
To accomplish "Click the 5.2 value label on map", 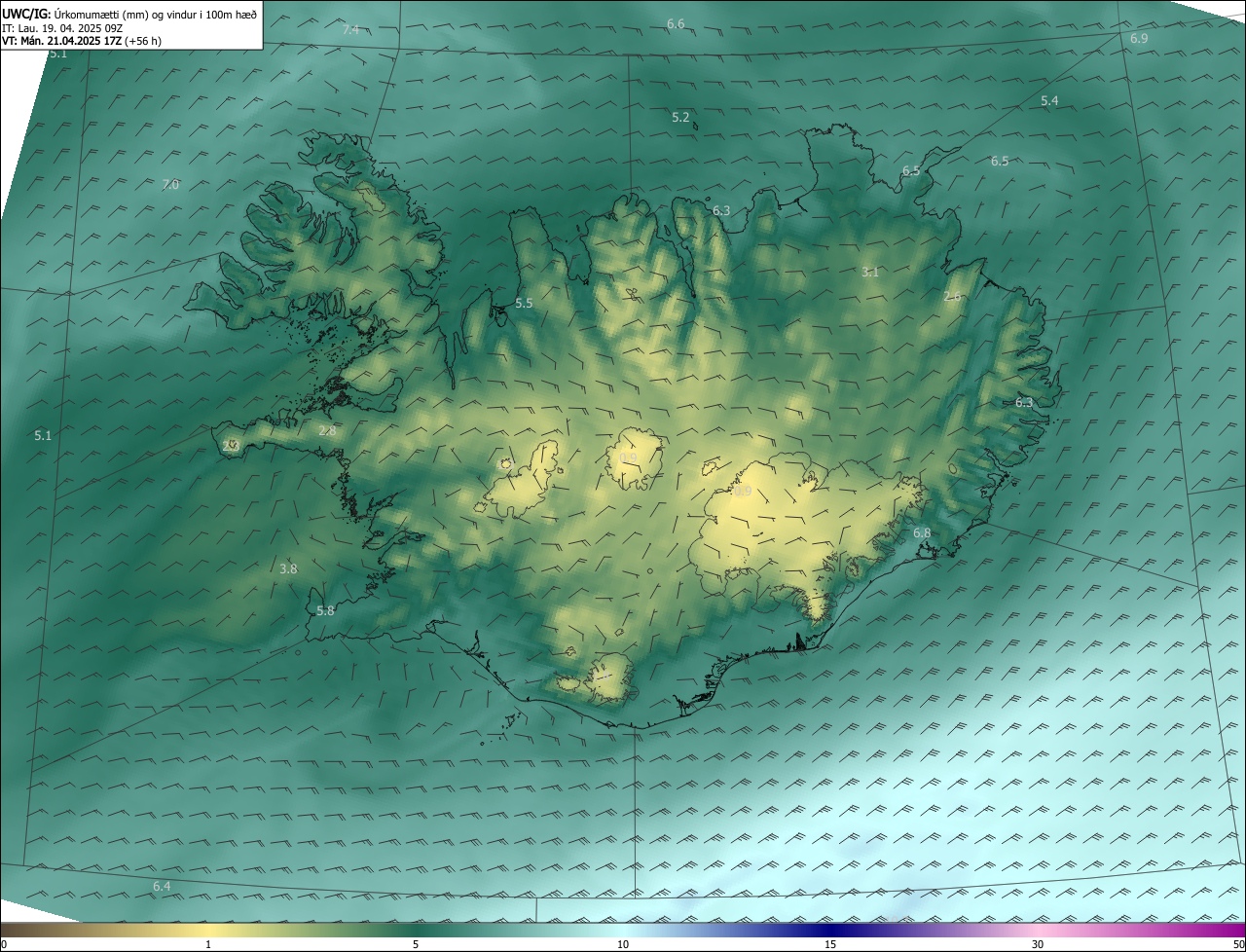I will (680, 118).
